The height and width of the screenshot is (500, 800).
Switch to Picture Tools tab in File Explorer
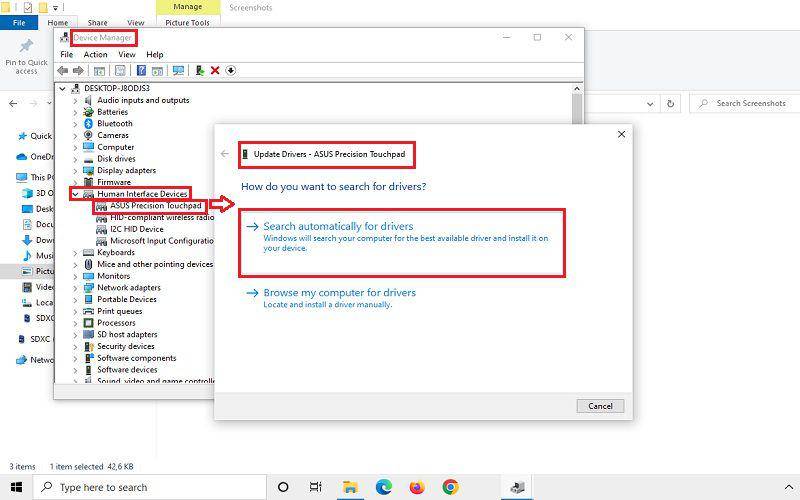tap(187, 22)
